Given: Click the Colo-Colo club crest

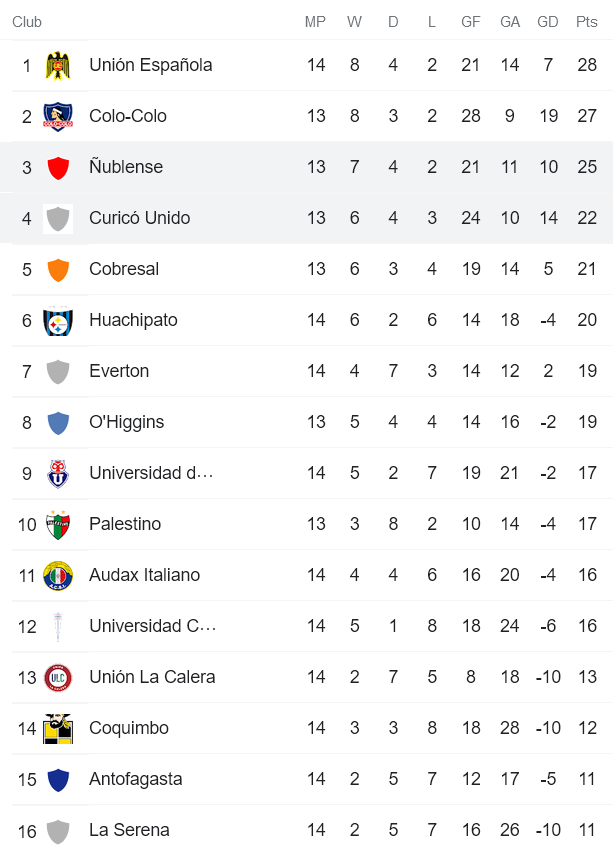Looking at the screenshot, I should pos(58,117).
